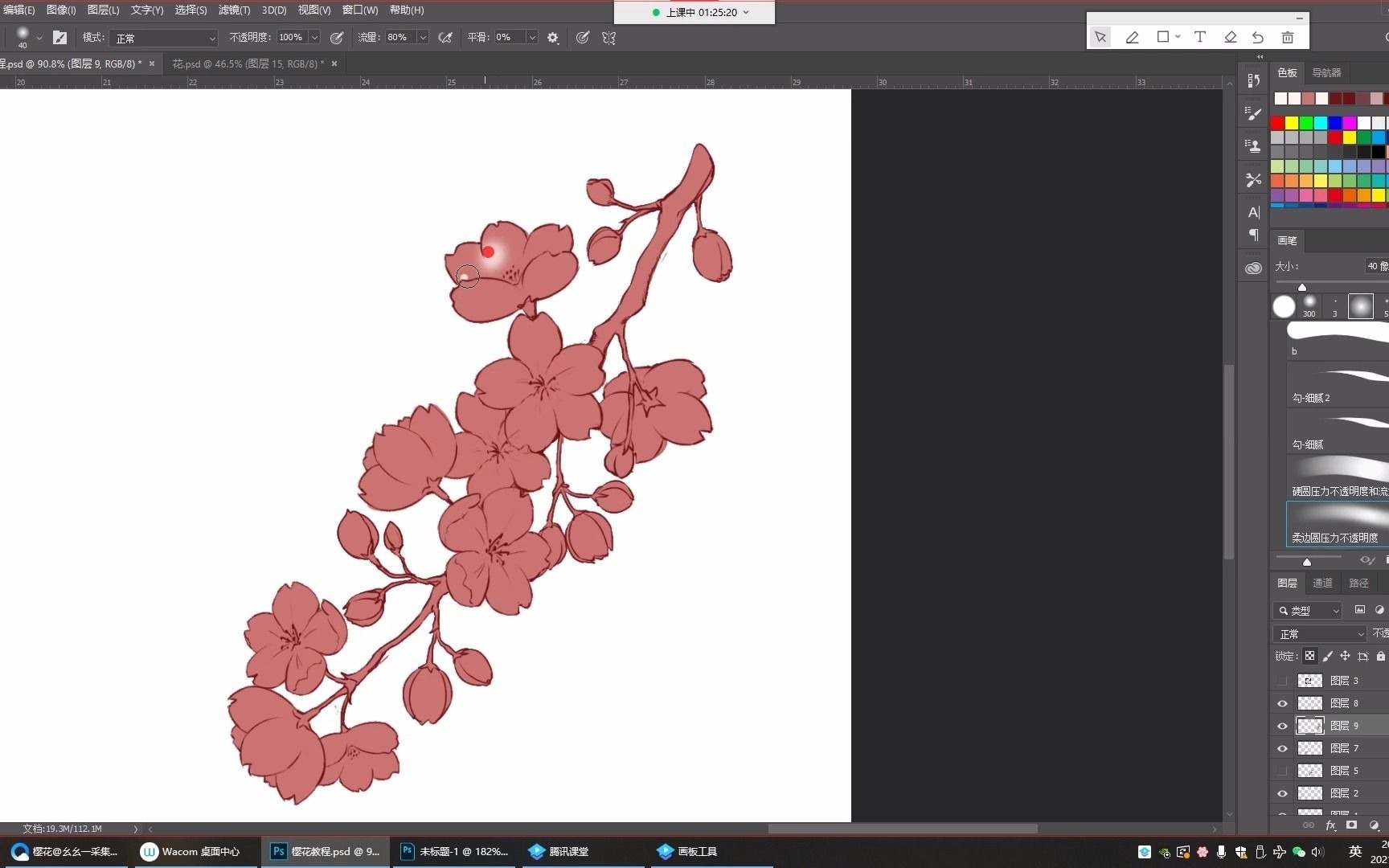Open brush preset picker dropdown arrow
1389x868 pixels.
pyautogui.click(x=39, y=38)
